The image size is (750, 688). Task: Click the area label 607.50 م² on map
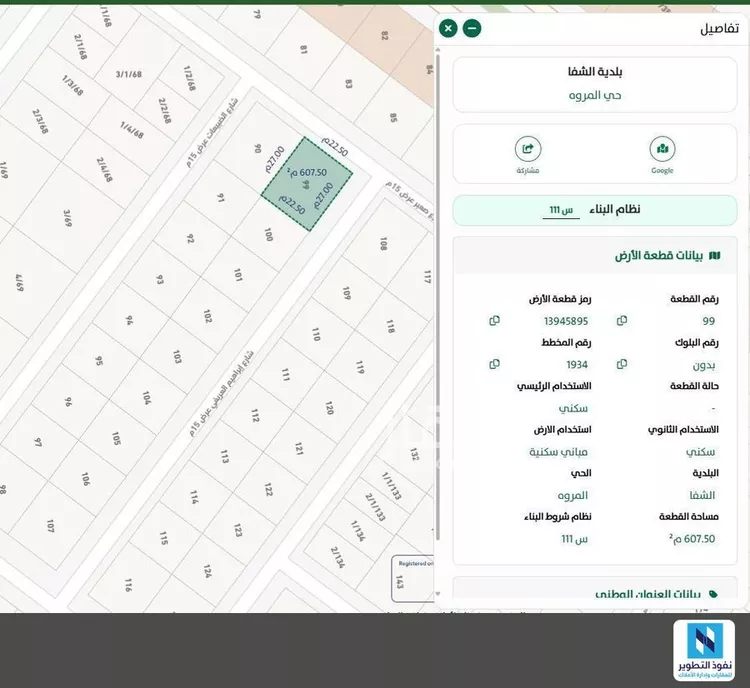[307, 172]
